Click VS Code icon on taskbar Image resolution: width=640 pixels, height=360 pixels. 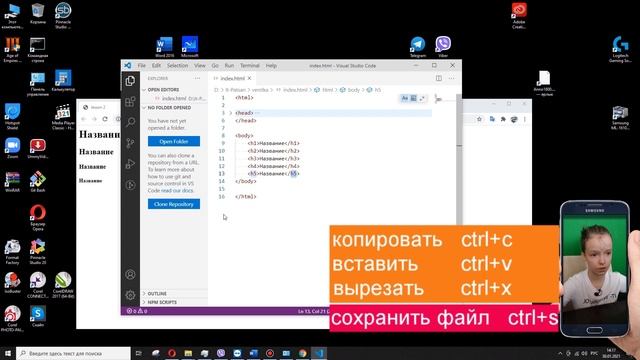tap(319, 353)
